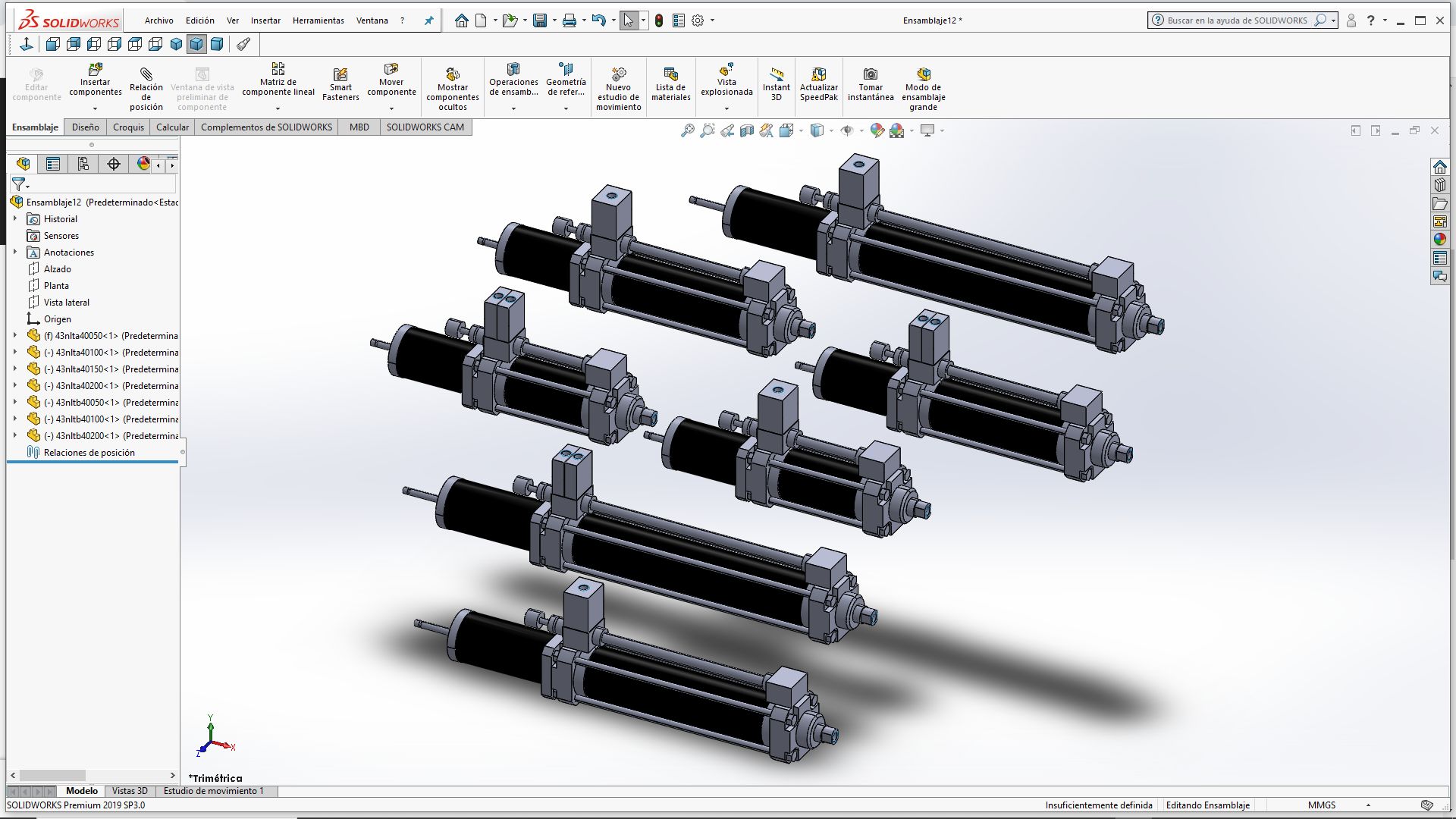Collapse the left panel using the outlined arrow button

(1355, 130)
